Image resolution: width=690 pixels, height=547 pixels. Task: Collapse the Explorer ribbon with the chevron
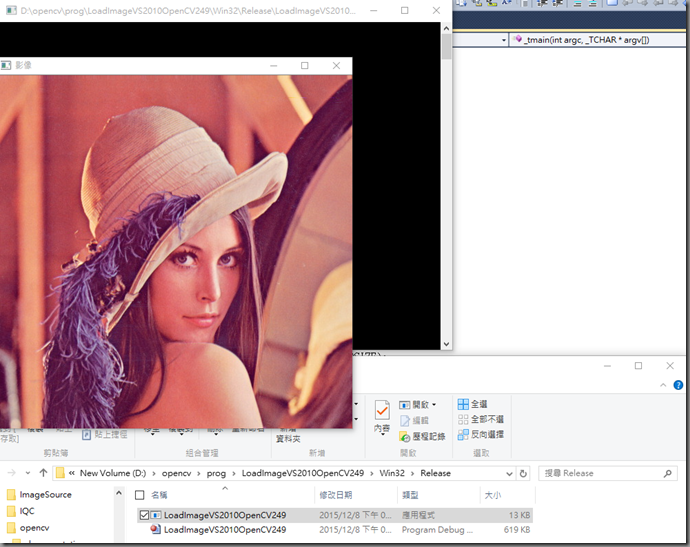coord(663,385)
